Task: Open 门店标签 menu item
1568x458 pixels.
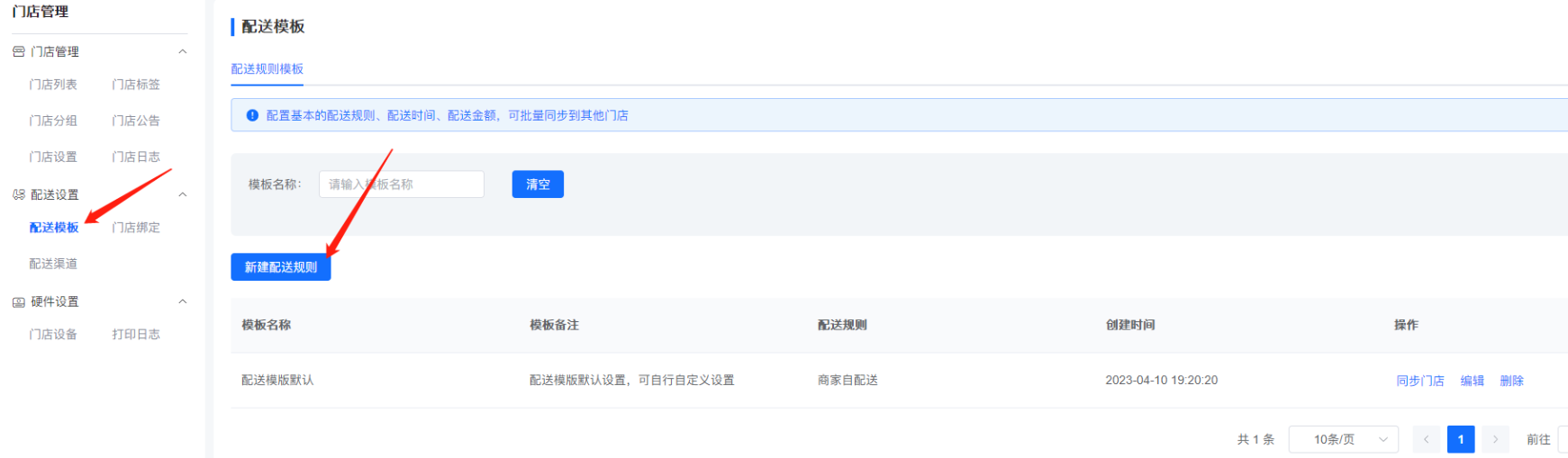Action: click(136, 85)
